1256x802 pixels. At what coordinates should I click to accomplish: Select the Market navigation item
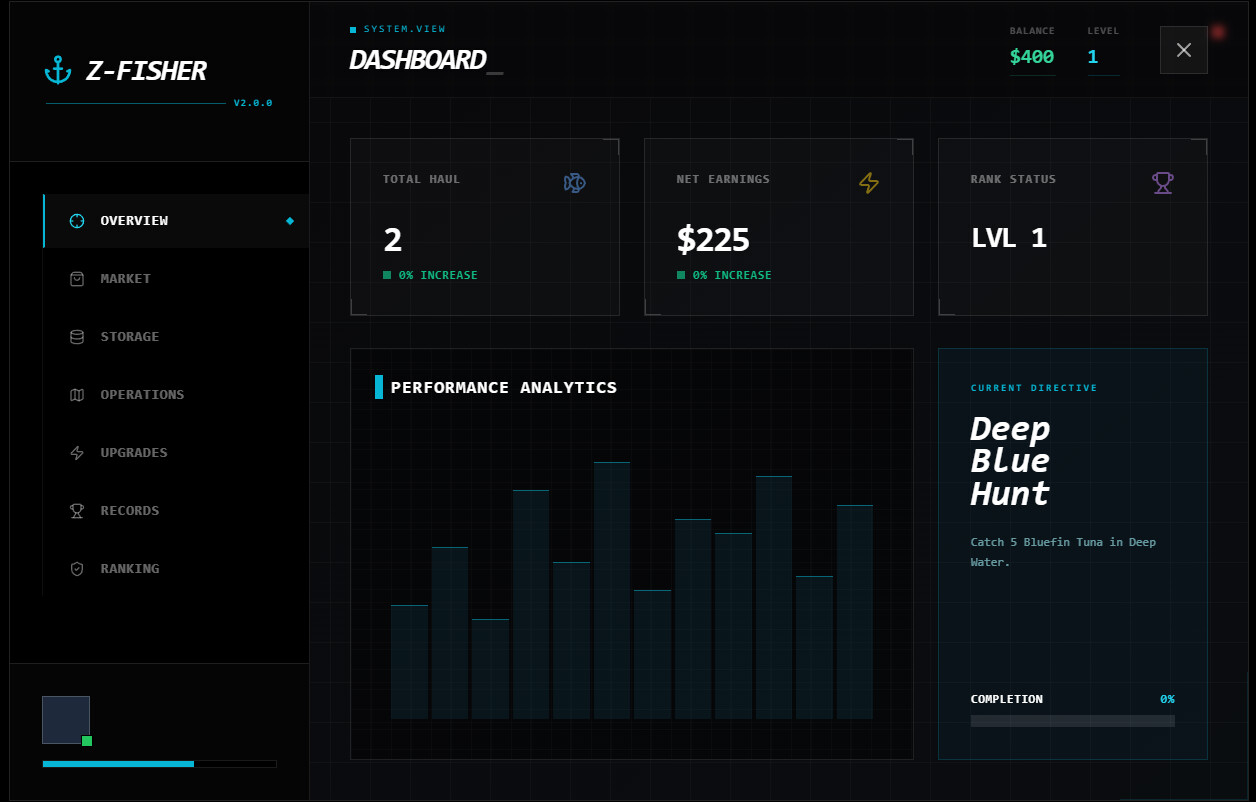[126, 279]
